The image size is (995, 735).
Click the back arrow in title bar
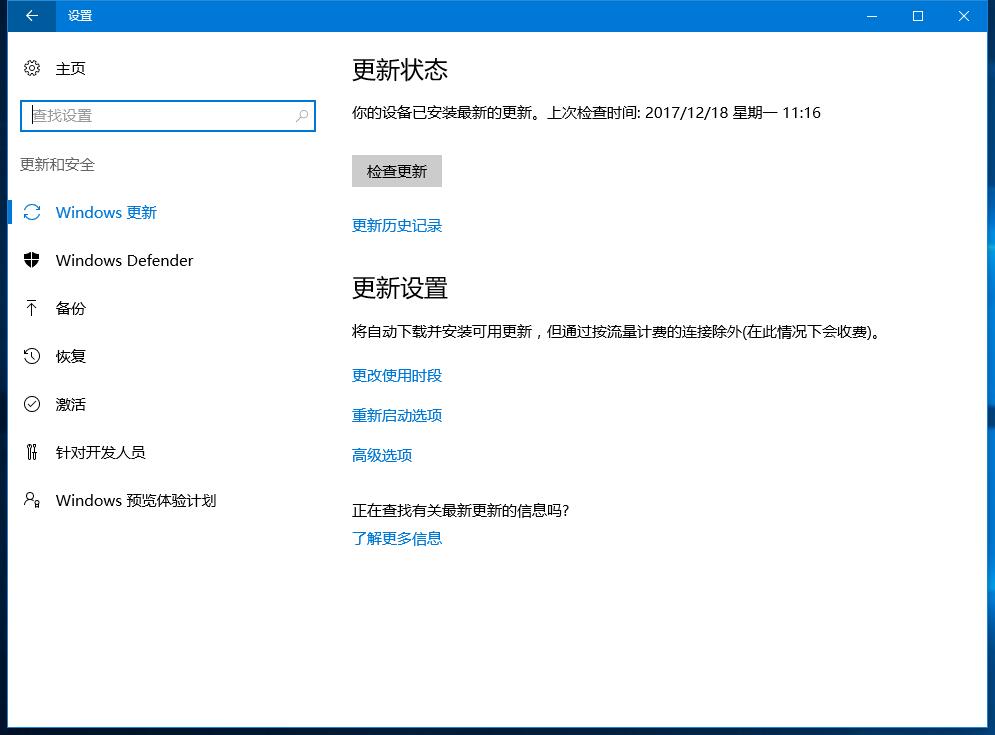(32, 16)
